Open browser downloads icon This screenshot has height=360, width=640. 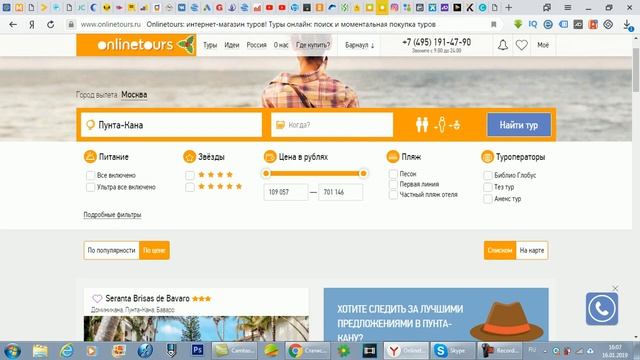pyautogui.click(x=627, y=24)
